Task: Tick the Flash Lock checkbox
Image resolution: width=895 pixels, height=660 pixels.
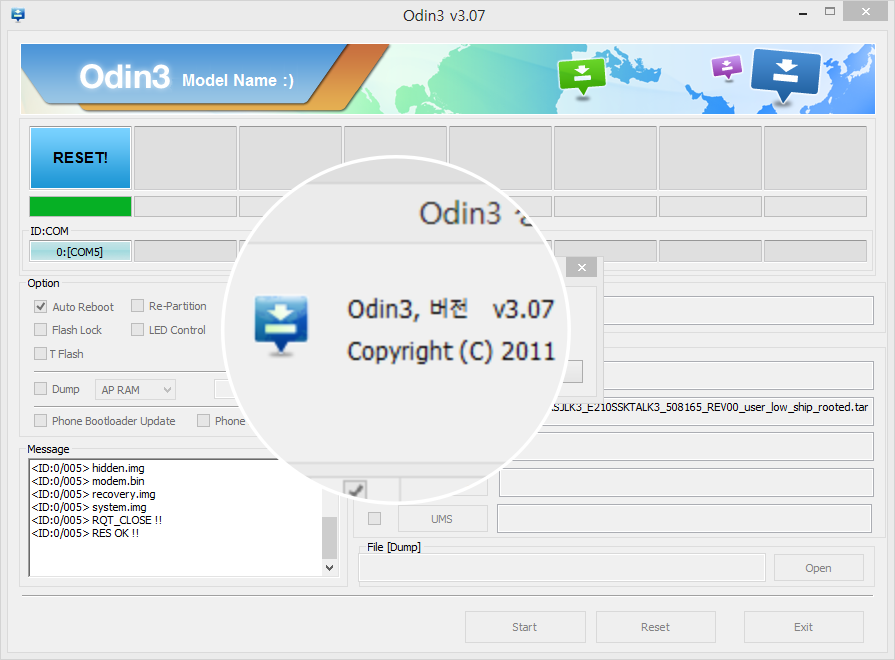Action: pos(41,330)
